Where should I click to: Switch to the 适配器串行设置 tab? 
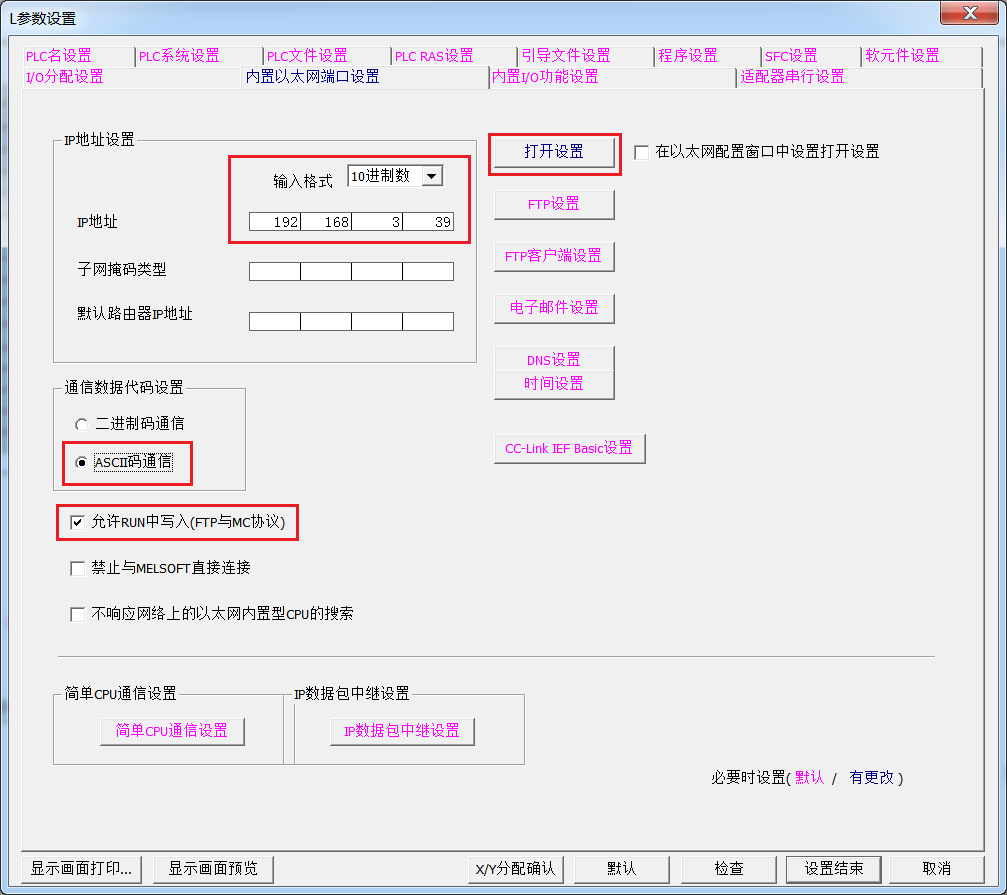[793, 77]
